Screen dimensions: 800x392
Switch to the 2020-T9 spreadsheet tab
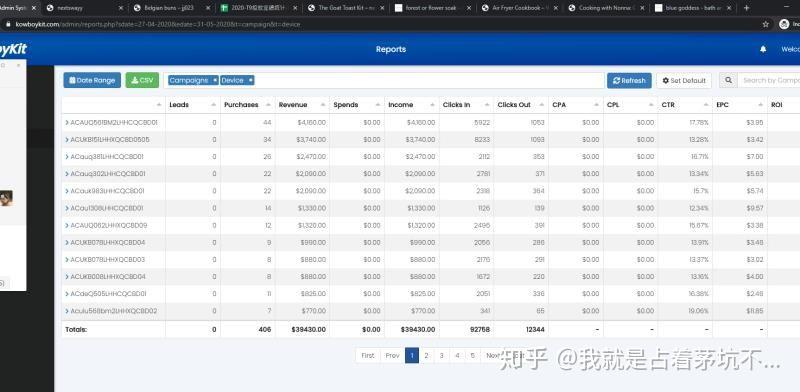[258, 8]
